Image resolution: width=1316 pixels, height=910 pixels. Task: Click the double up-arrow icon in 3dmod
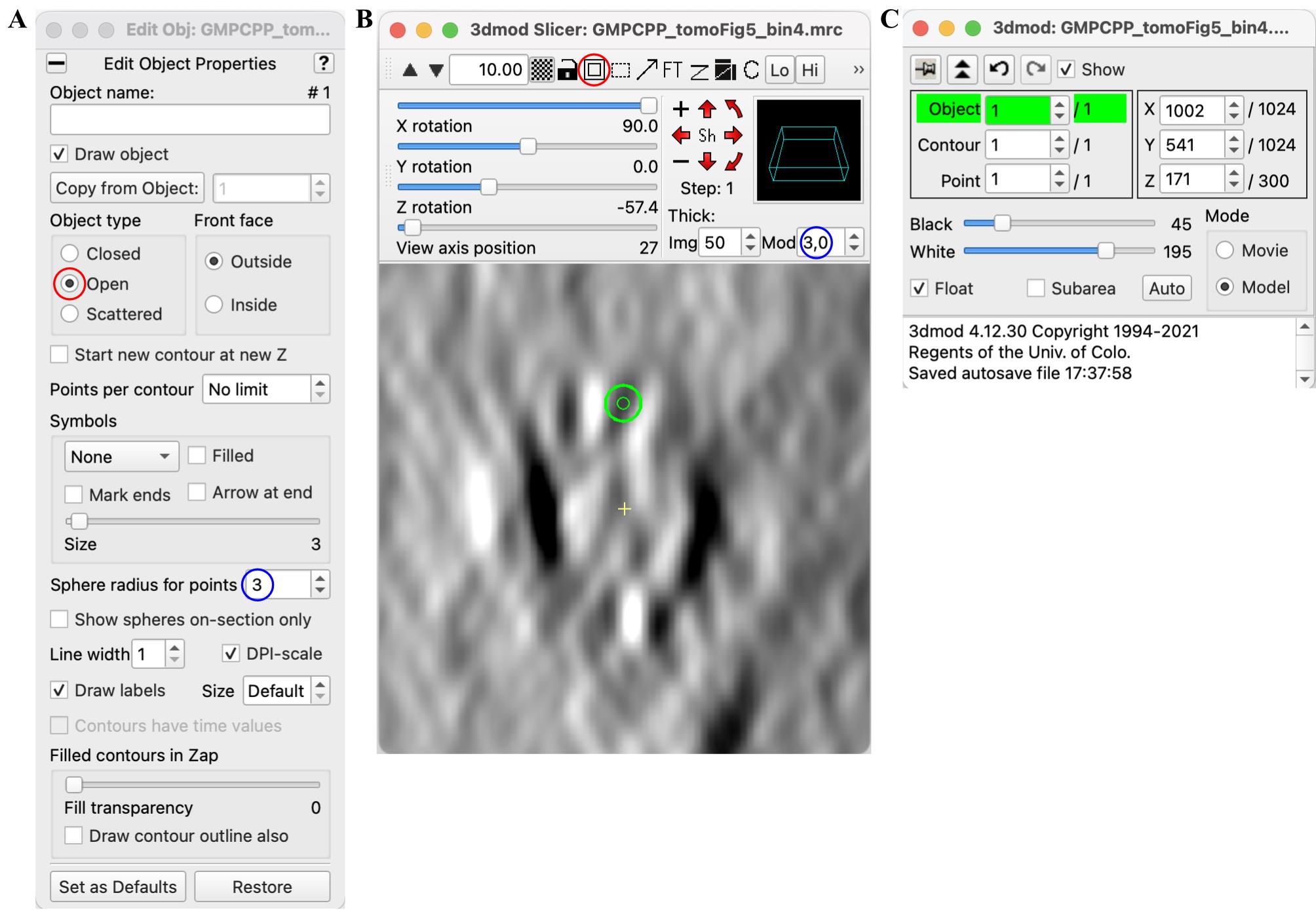(962, 69)
